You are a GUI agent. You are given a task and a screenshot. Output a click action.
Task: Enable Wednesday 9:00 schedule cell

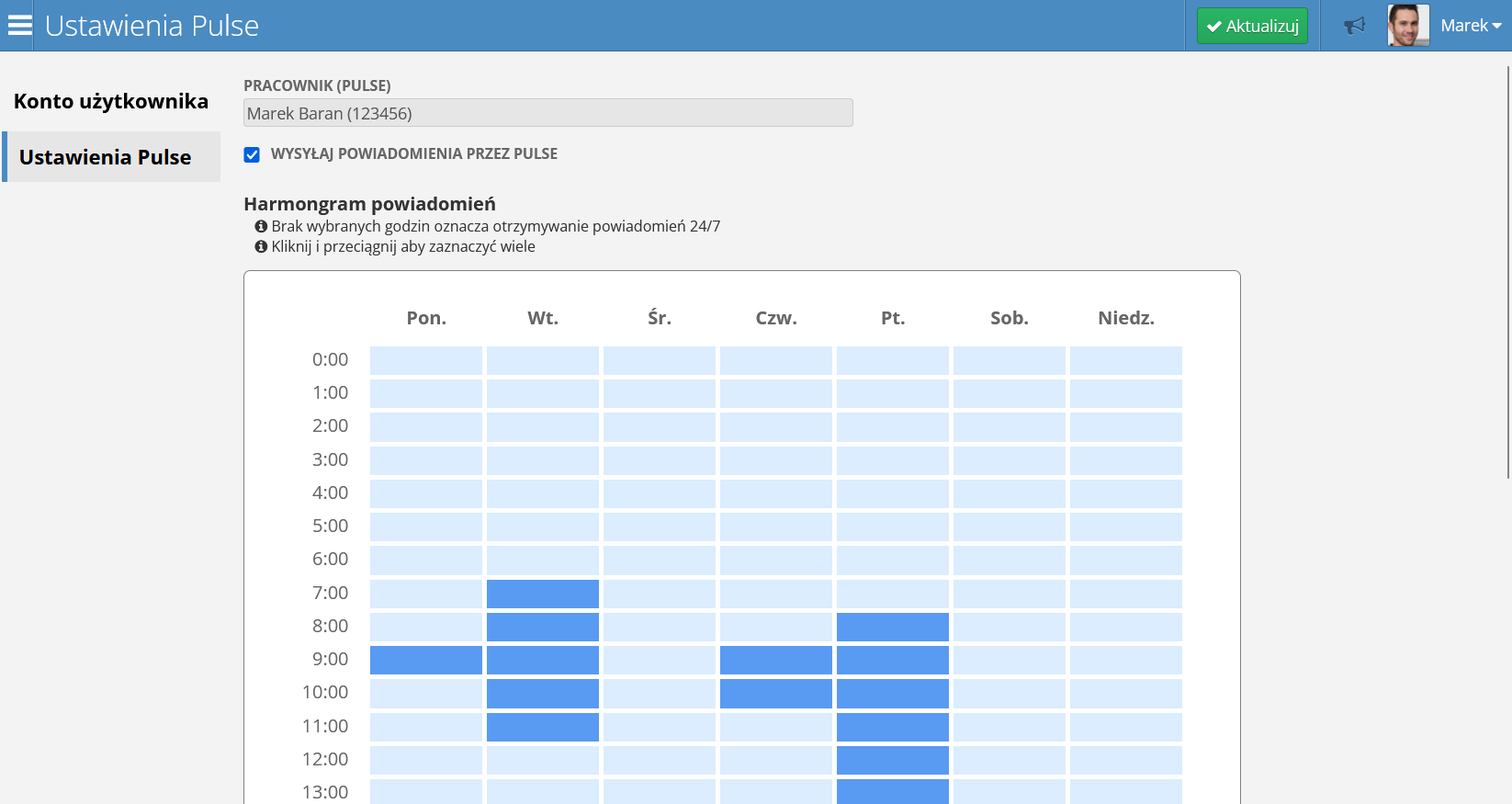660,660
